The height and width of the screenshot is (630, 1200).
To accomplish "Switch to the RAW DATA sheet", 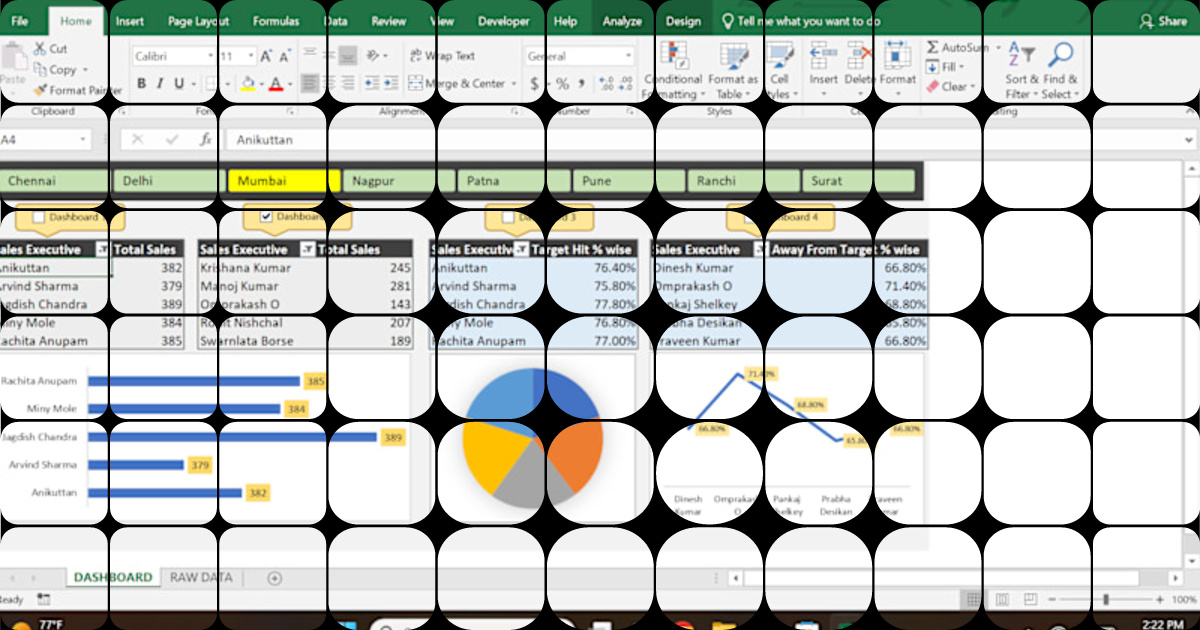I will click(201, 578).
